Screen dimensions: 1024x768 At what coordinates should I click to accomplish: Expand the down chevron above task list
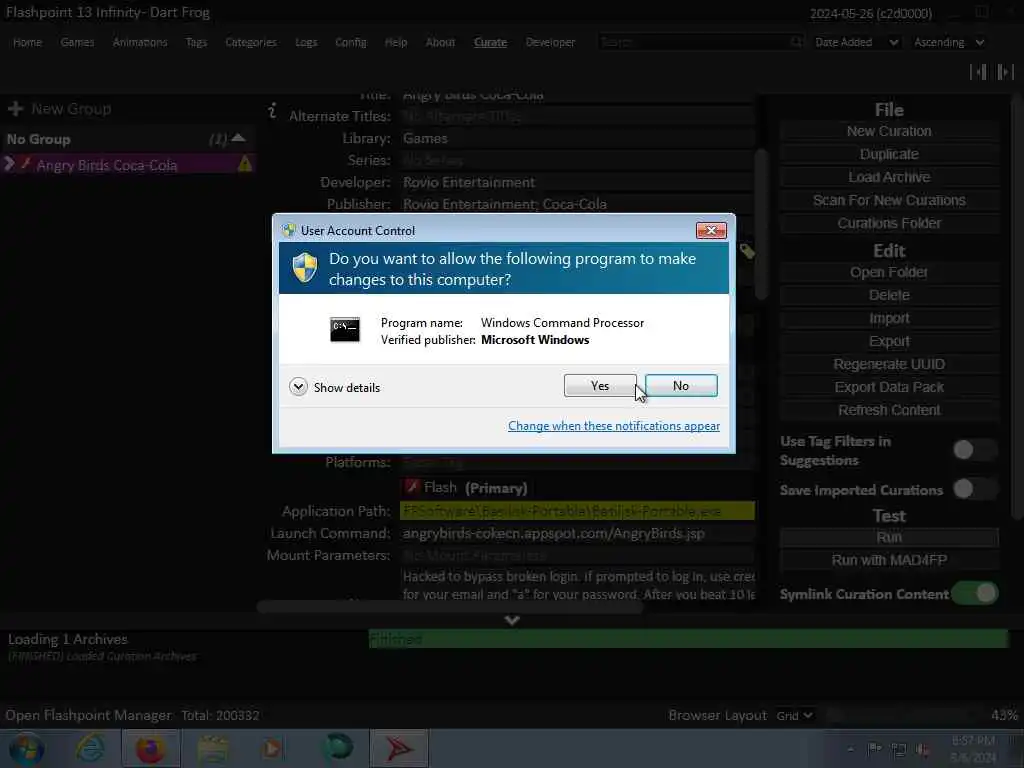(512, 620)
